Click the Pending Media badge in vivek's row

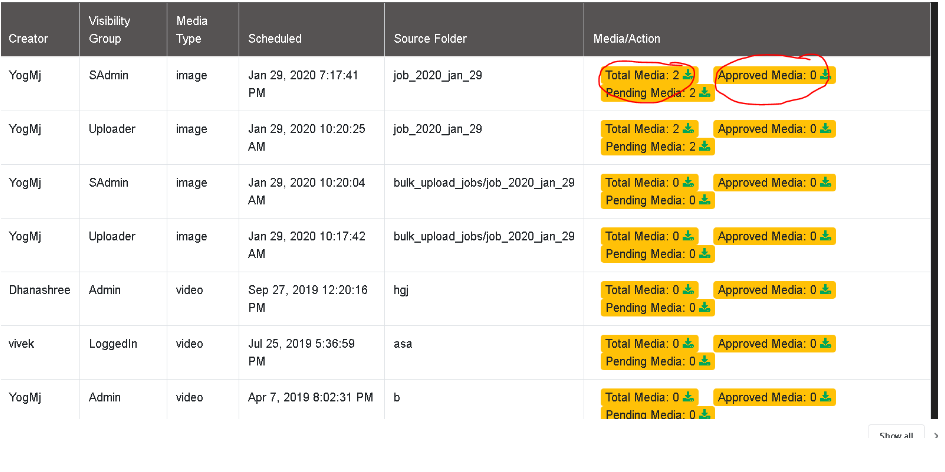658,362
